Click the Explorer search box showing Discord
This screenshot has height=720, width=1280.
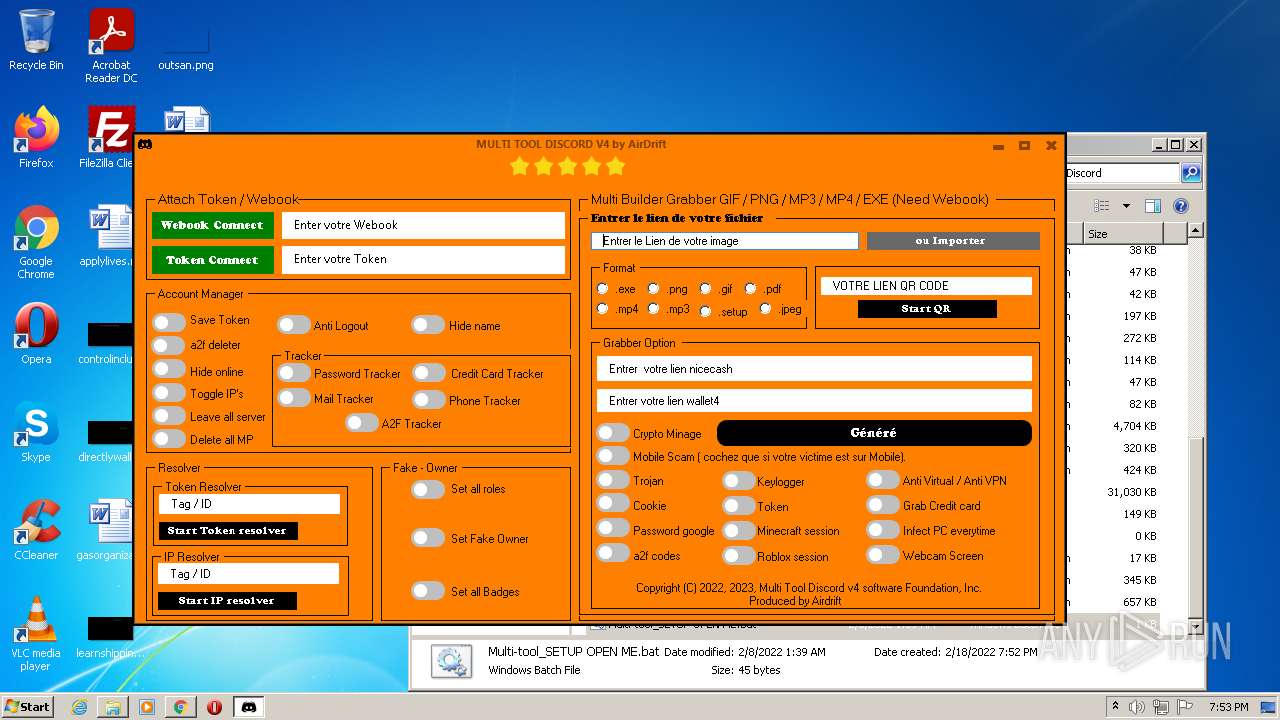[x=1123, y=173]
